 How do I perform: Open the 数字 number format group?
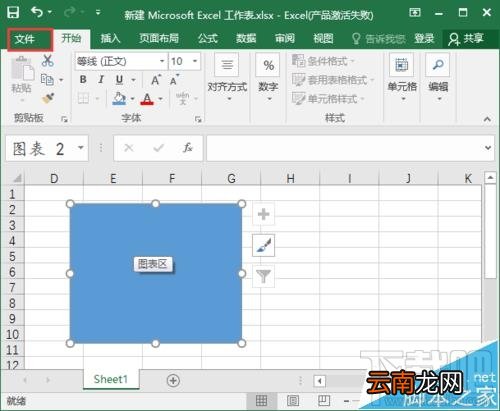[268, 77]
